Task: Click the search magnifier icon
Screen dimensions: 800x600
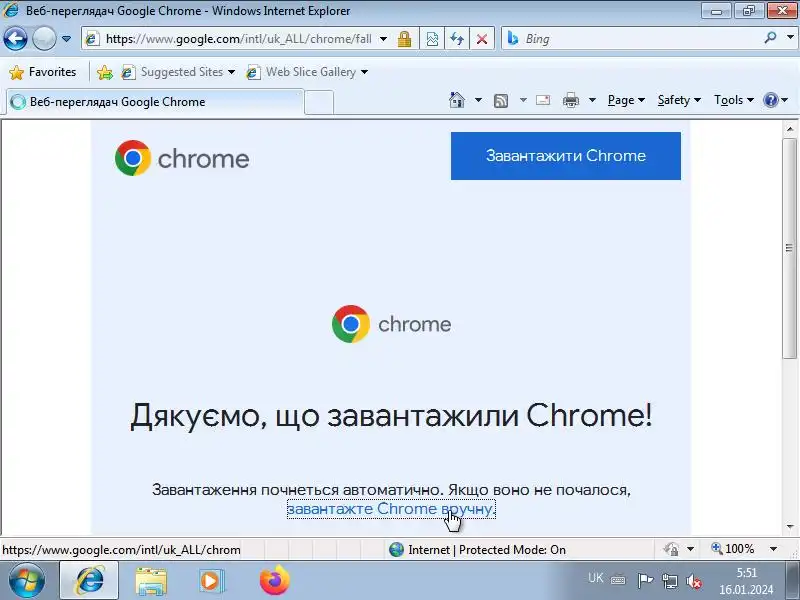Action: pos(771,38)
